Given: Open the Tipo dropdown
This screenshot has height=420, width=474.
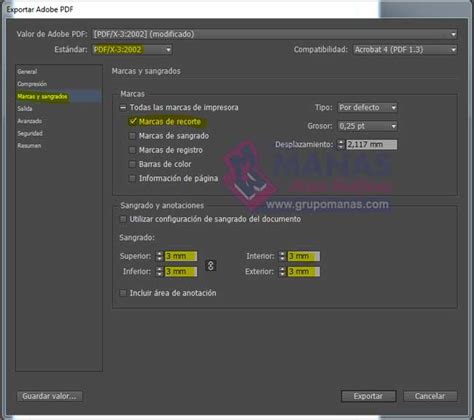Looking at the screenshot, I should coord(367,107).
